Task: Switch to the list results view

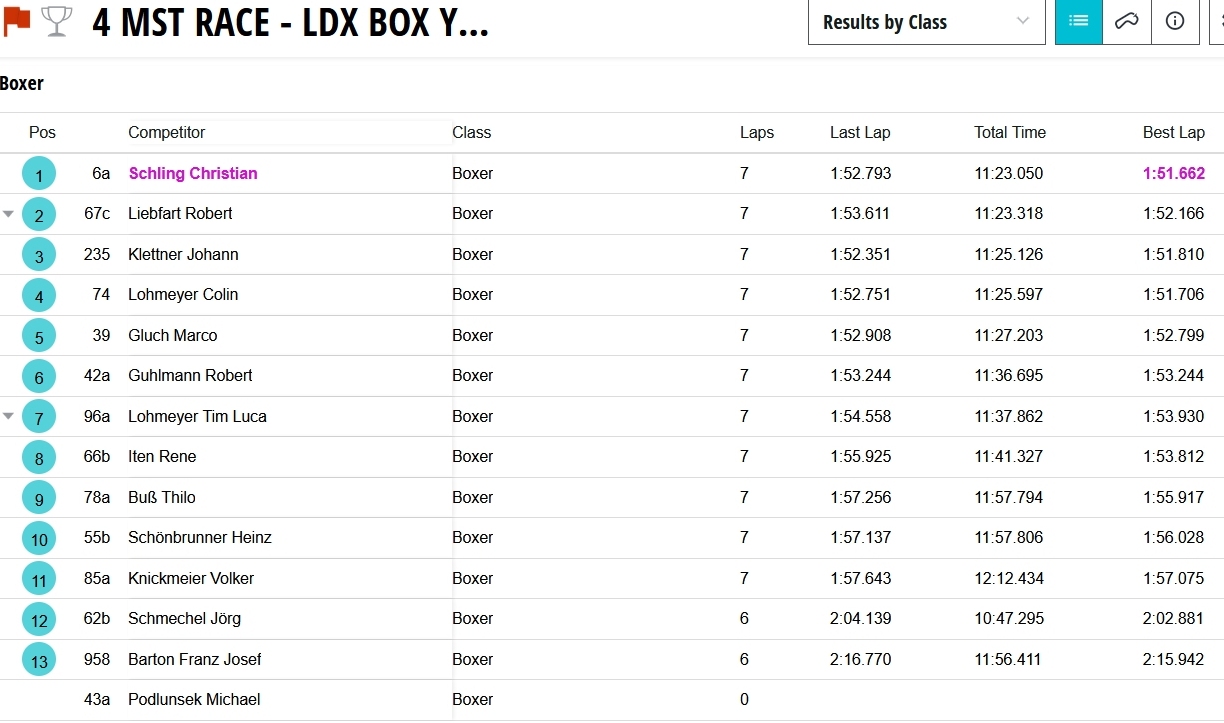Action: [1078, 21]
